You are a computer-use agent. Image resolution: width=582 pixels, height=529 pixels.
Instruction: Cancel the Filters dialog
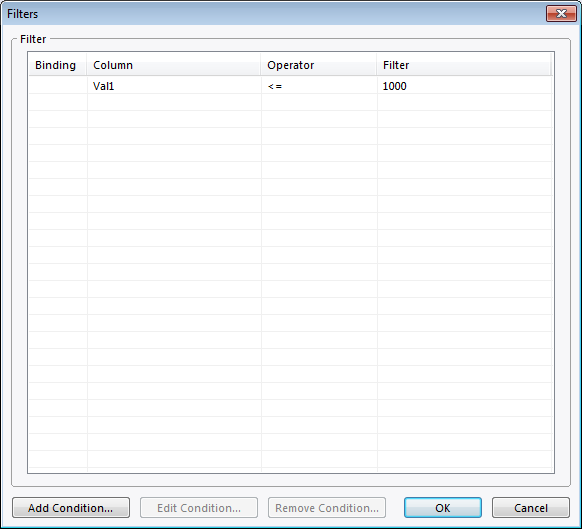tap(531, 507)
